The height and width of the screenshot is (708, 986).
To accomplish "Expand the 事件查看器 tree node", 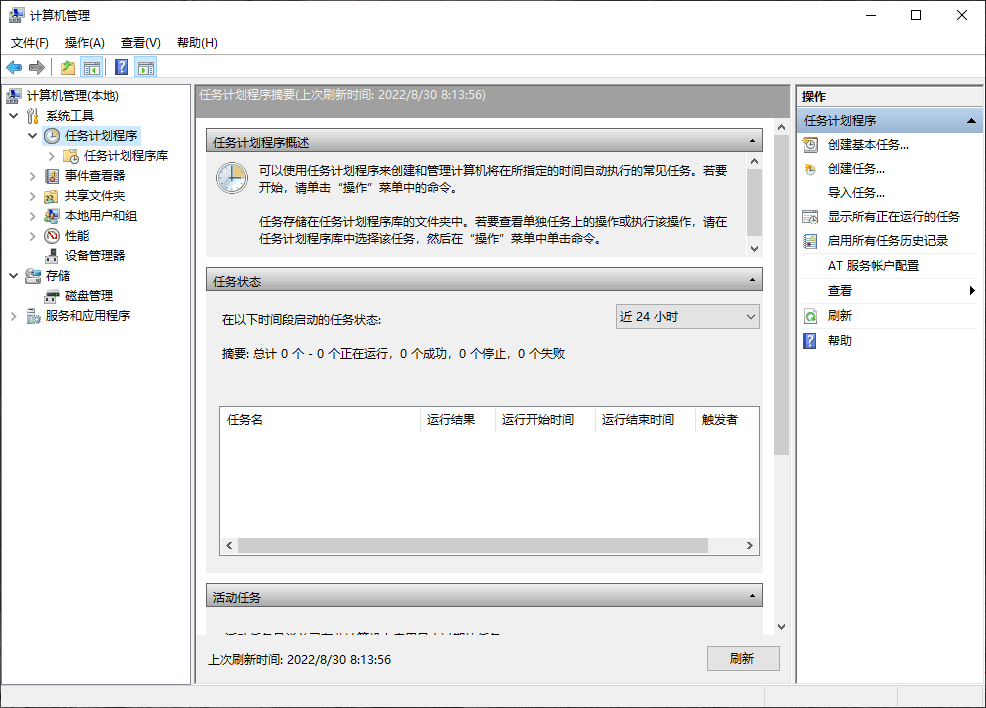I will coord(33,176).
